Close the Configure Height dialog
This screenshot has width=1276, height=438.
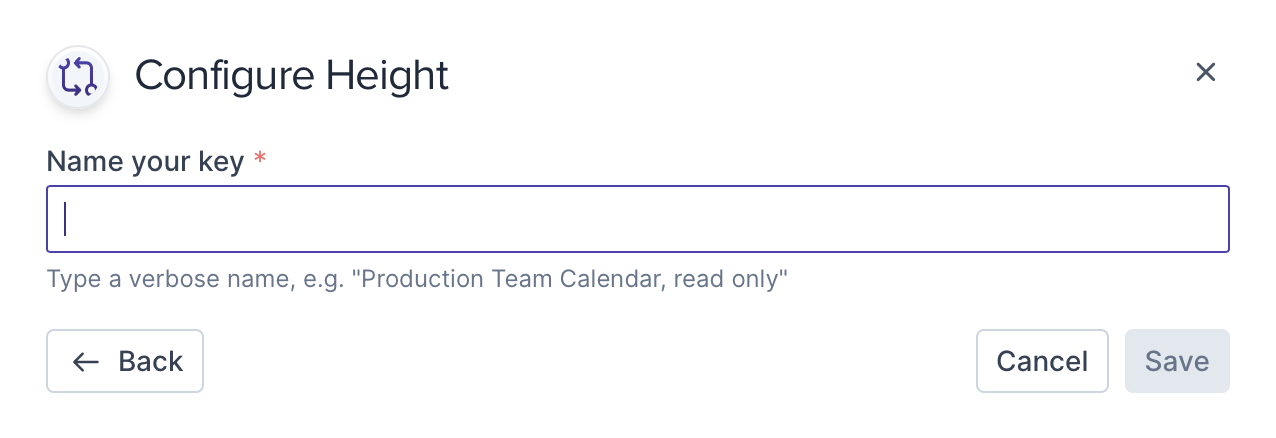coord(1205,72)
